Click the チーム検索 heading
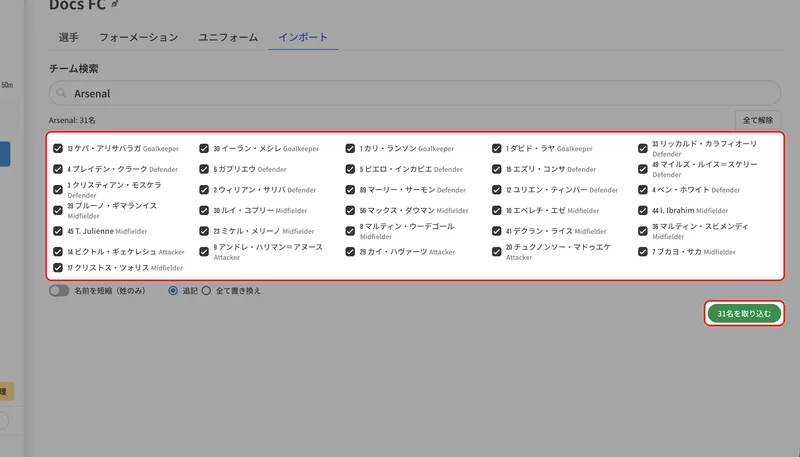 (73, 68)
